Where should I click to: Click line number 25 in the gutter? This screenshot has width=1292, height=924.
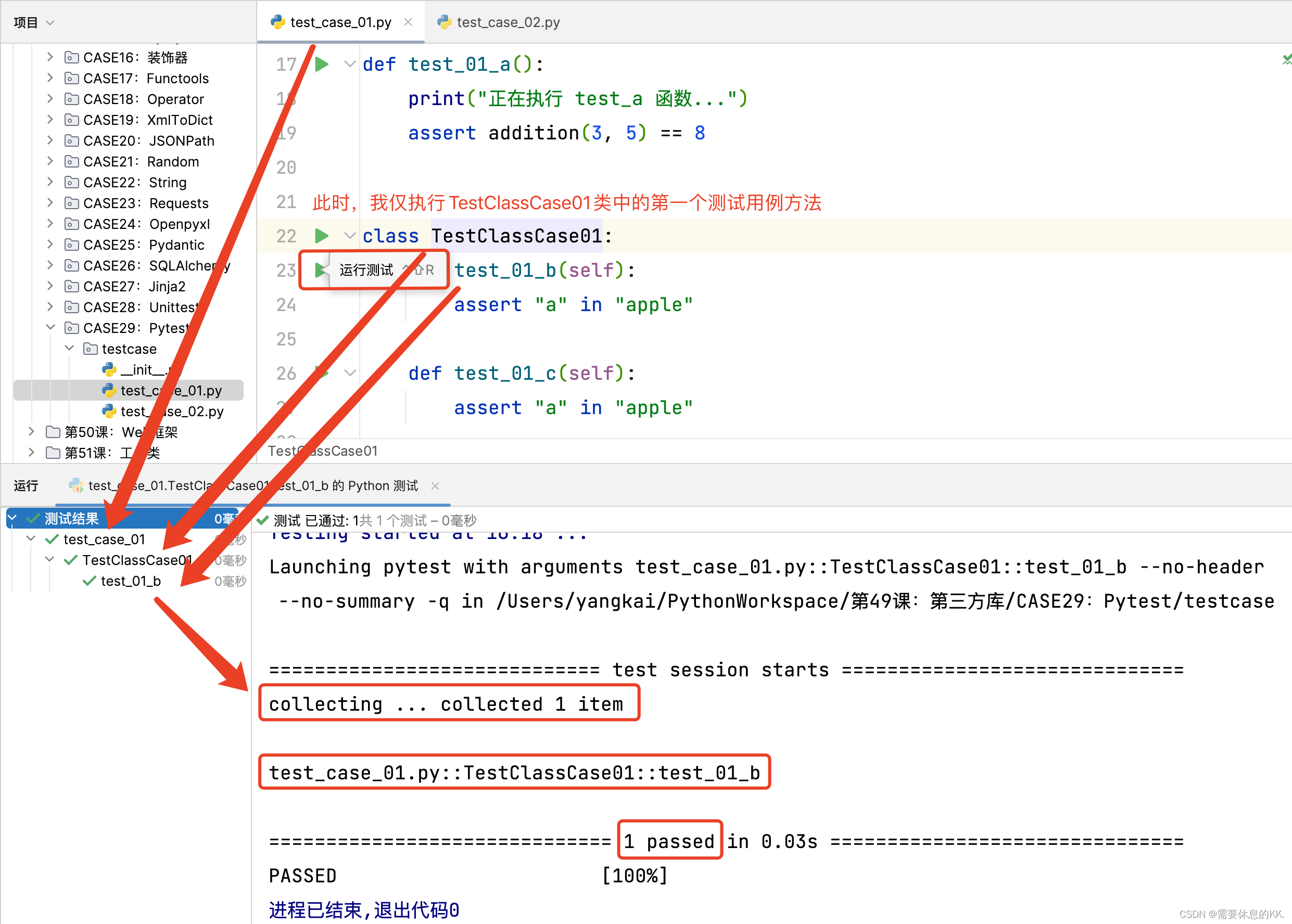click(286, 339)
